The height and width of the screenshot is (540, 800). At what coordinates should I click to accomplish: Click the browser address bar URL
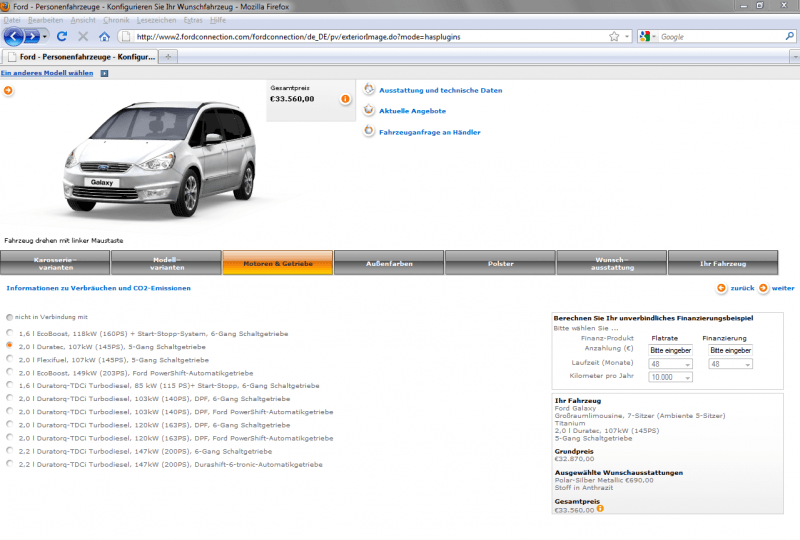pyautogui.click(x=298, y=37)
